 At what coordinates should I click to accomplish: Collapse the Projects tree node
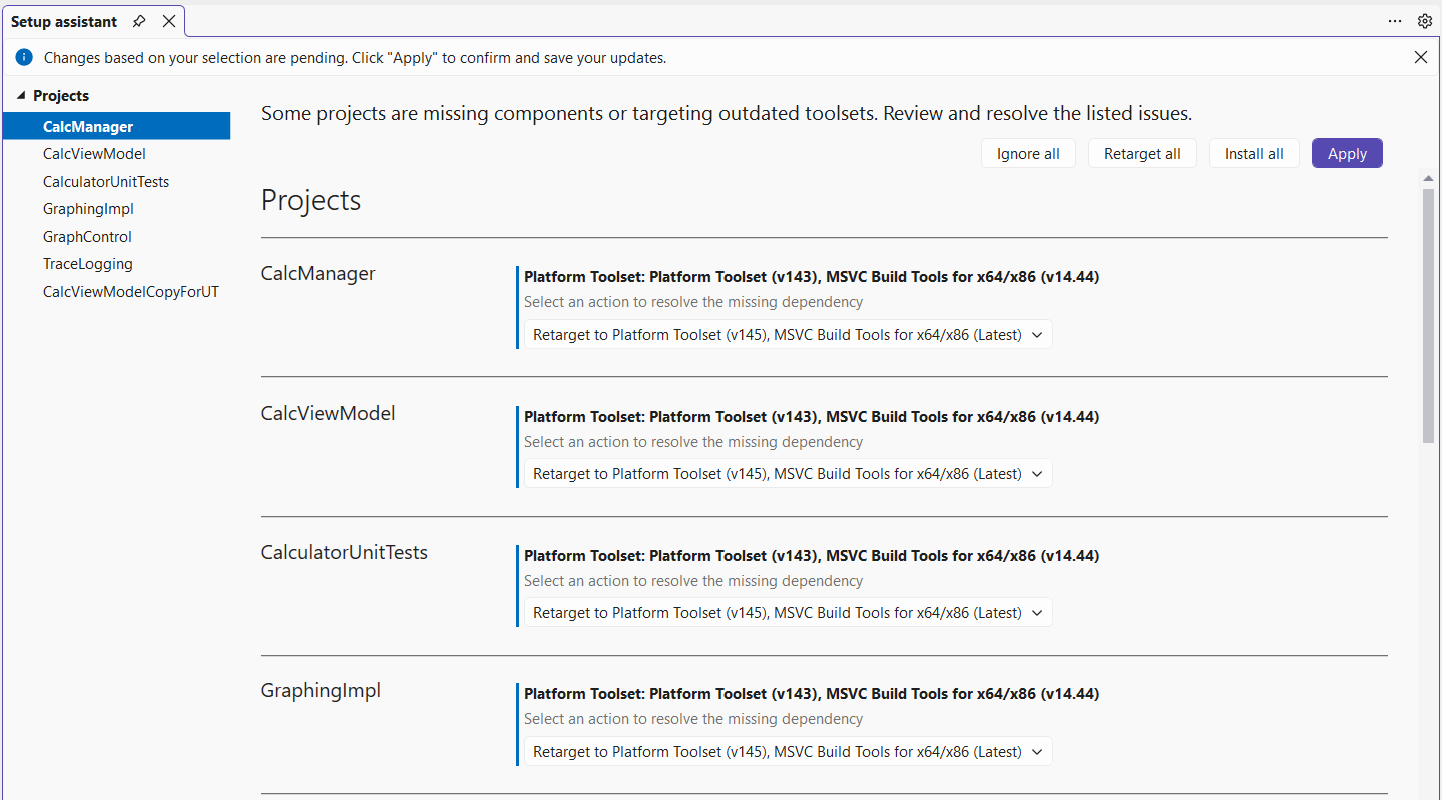point(20,95)
